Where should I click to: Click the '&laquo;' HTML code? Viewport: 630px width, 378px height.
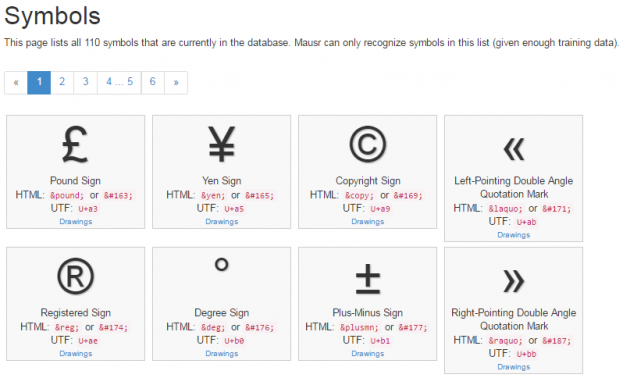click(x=505, y=209)
